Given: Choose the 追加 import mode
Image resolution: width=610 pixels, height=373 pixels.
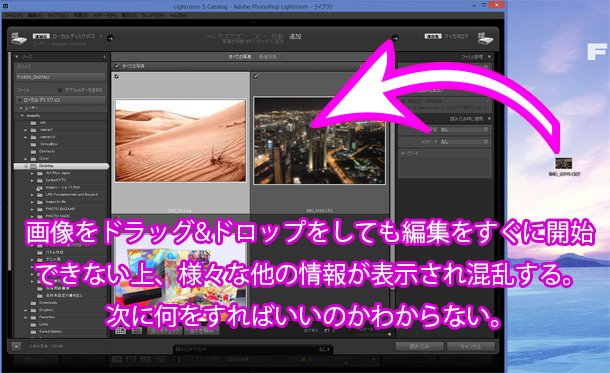Looking at the screenshot, I should pos(295,36).
